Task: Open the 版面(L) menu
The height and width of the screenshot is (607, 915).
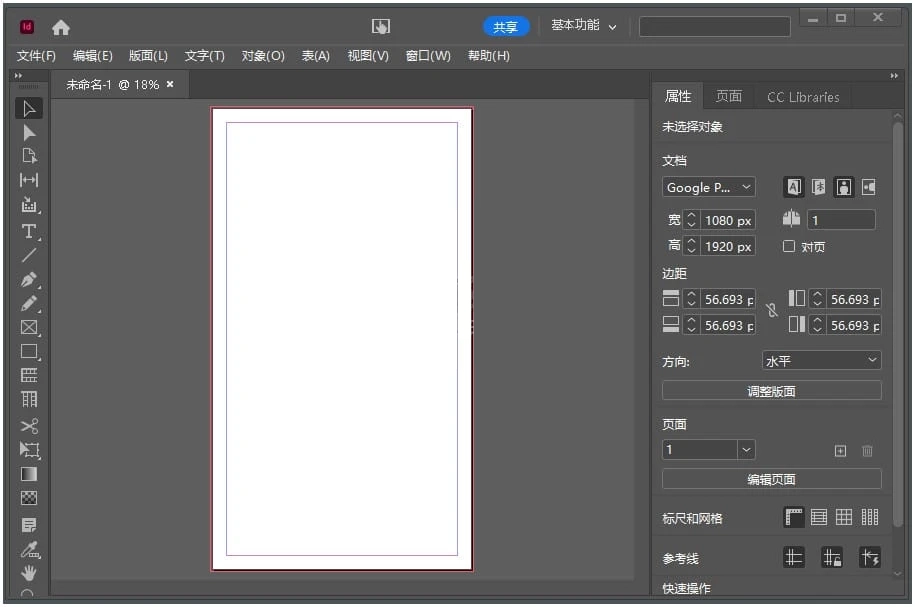Action: pyautogui.click(x=148, y=56)
